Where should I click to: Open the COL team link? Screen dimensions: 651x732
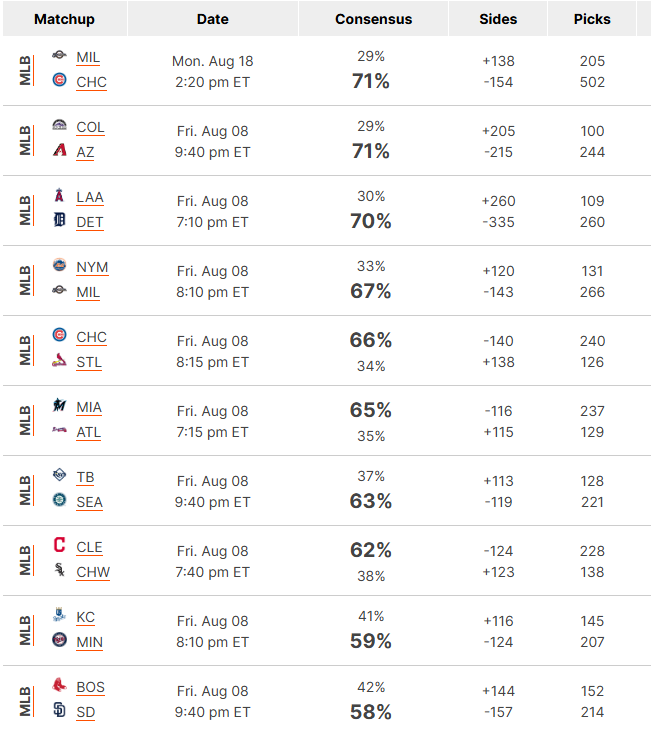point(91,127)
